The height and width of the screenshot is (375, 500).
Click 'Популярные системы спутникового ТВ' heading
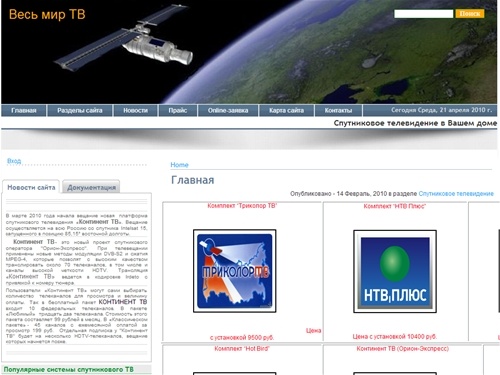click(68, 369)
